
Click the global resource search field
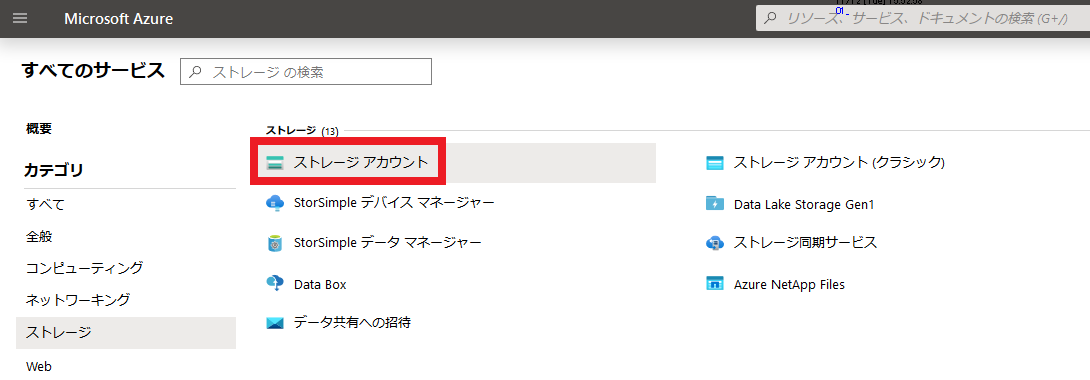(922, 19)
